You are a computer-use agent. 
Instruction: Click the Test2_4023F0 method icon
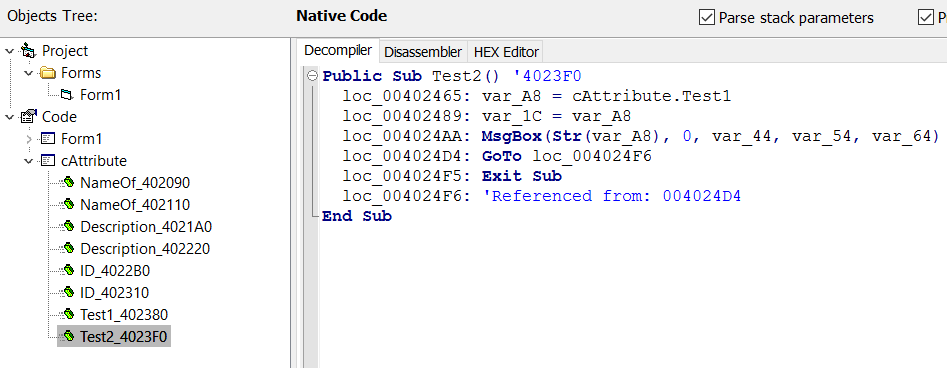(68, 337)
